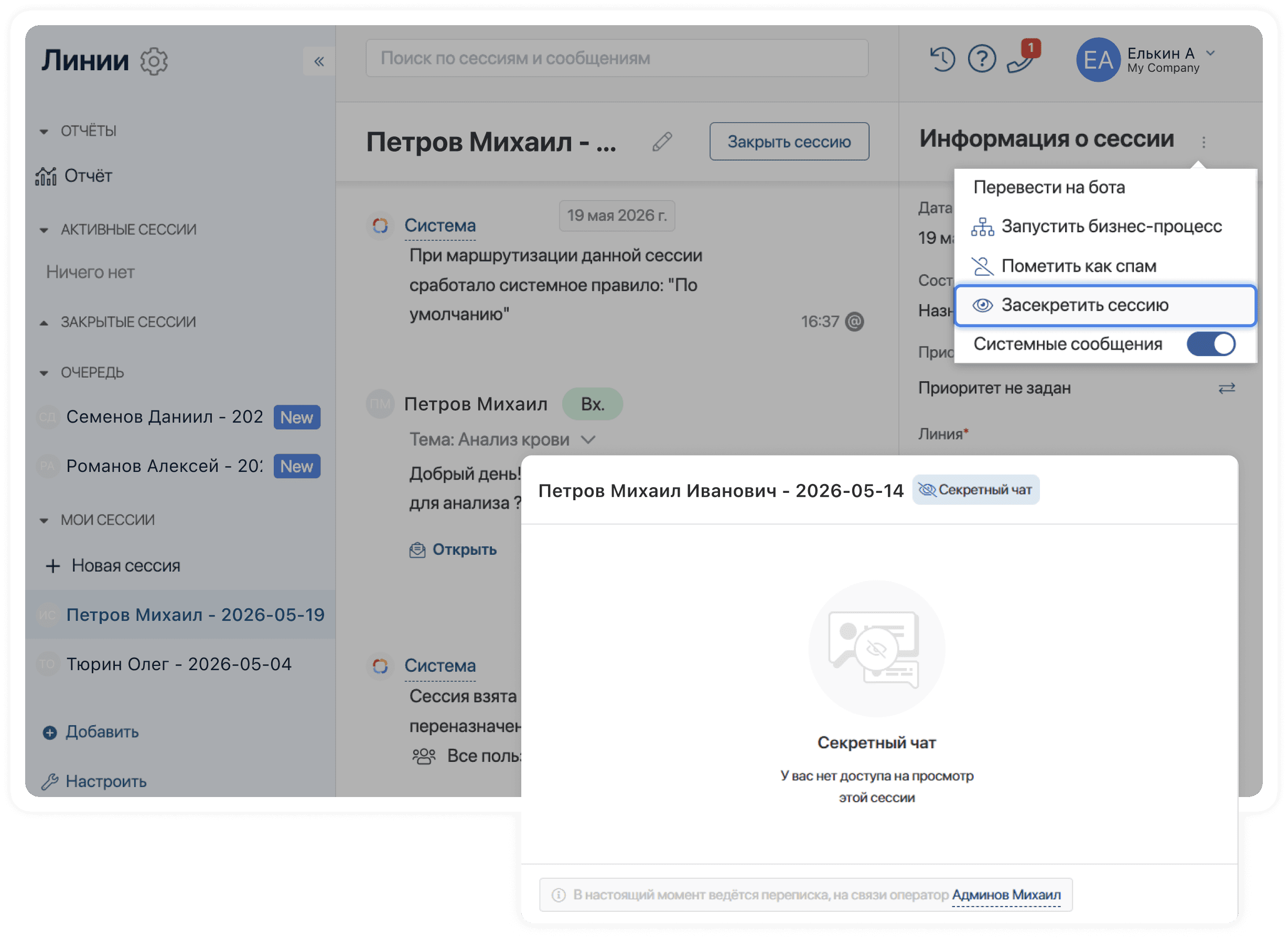Collapse the АКТИВНЫЕ СЕССИИ section
The height and width of the screenshot is (947, 1288).
click(44, 230)
